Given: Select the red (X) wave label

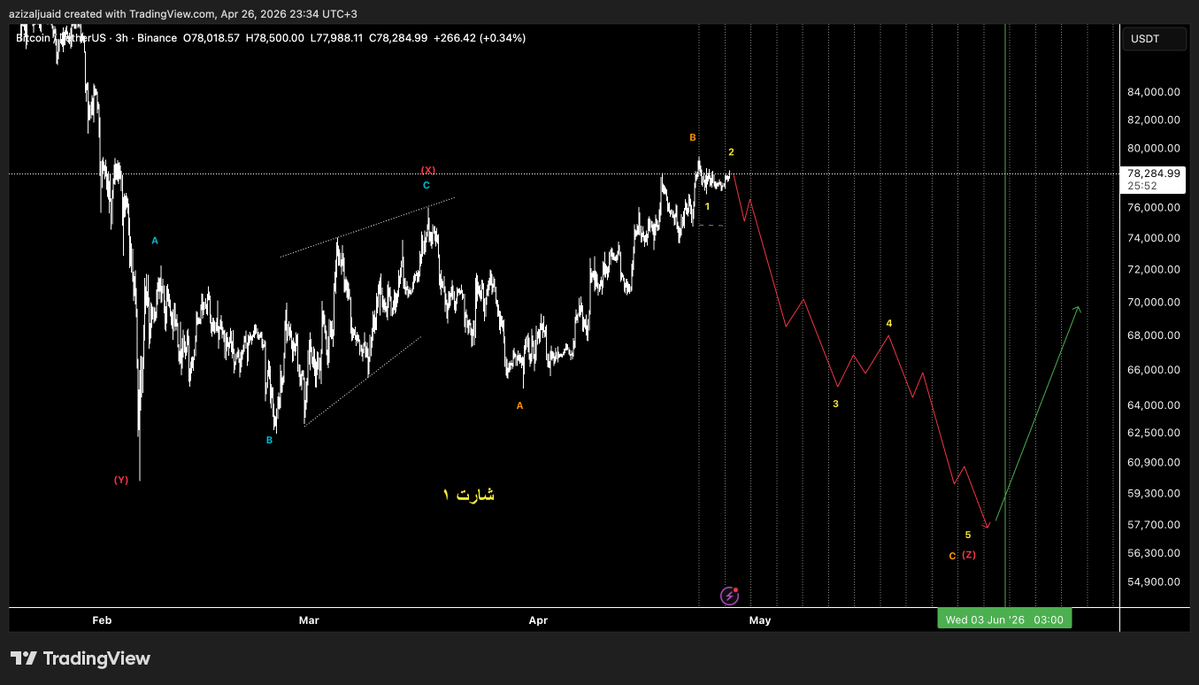Looking at the screenshot, I should [x=428, y=170].
